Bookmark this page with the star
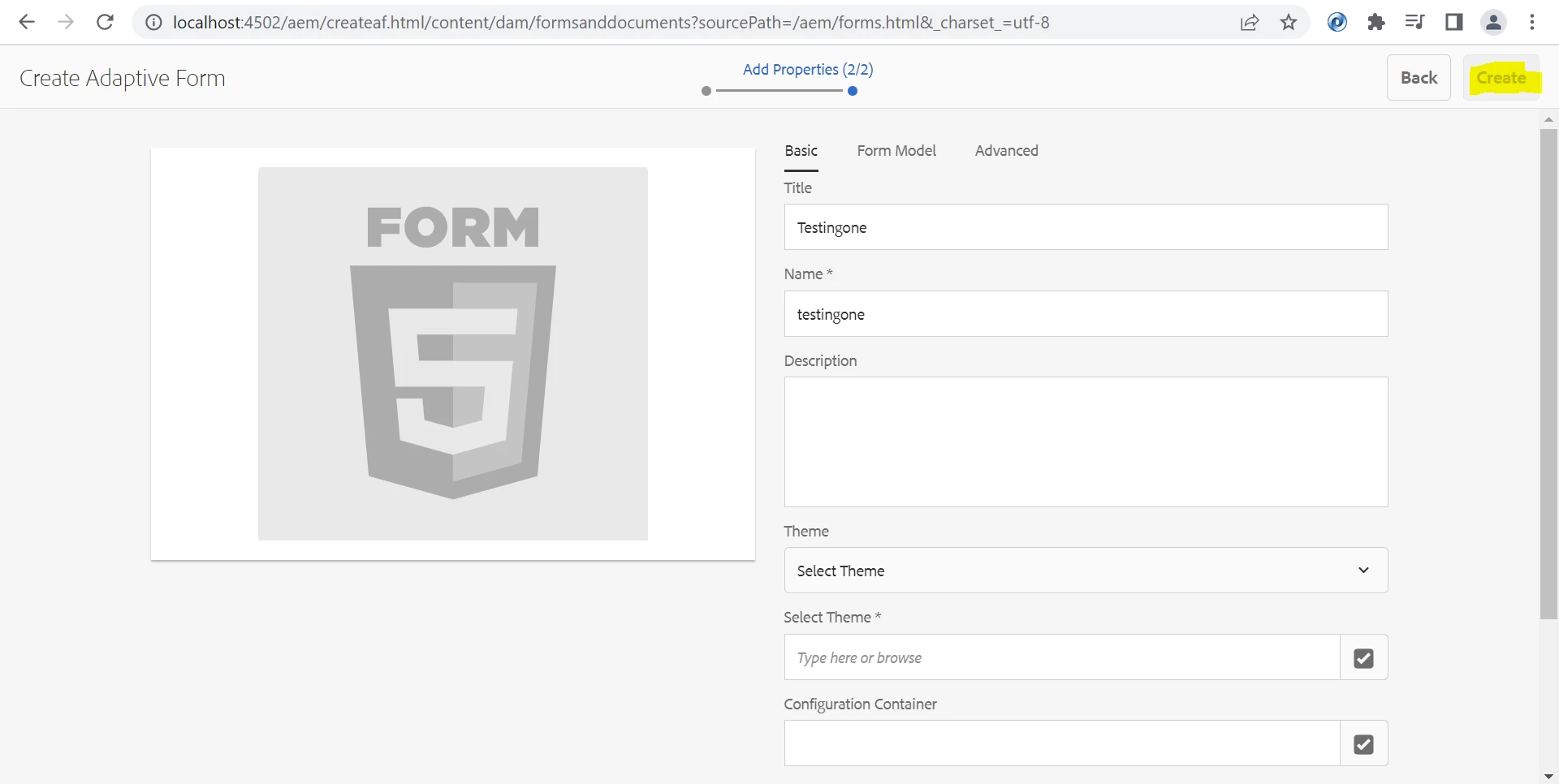Screen dimensions: 1559x784 [1289, 23]
